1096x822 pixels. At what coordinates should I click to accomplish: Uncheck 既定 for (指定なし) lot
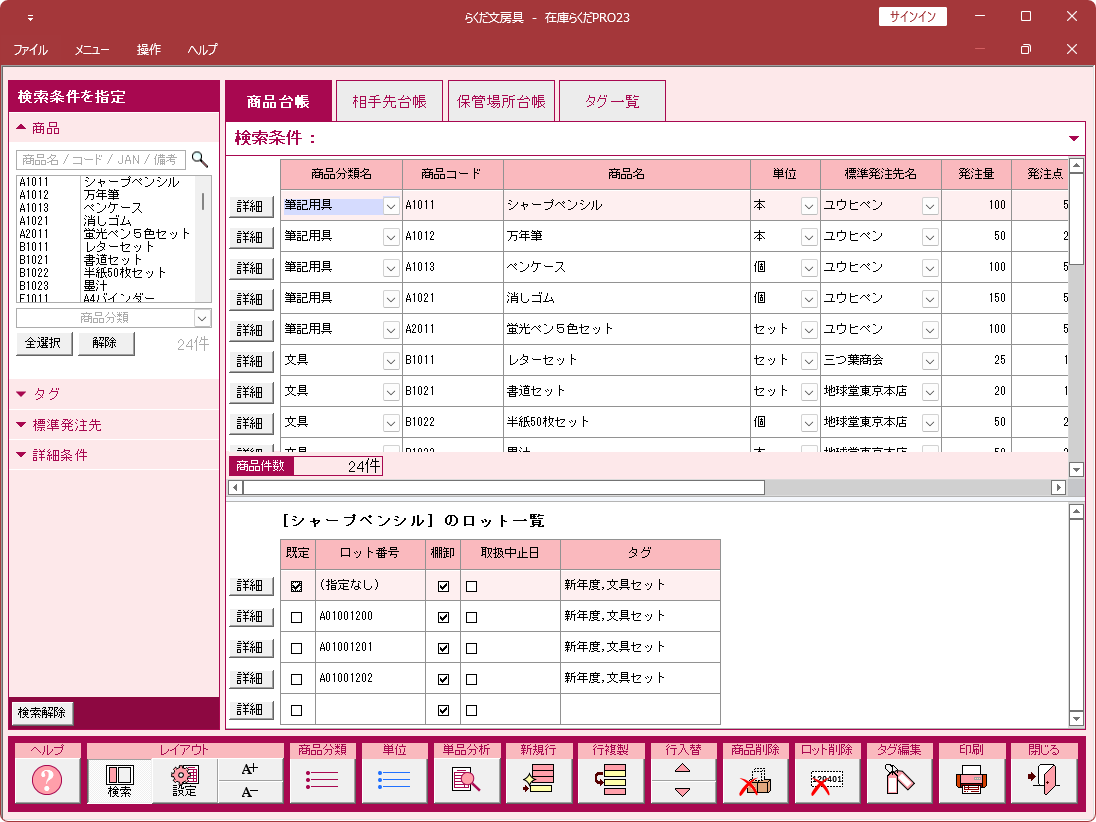296,586
